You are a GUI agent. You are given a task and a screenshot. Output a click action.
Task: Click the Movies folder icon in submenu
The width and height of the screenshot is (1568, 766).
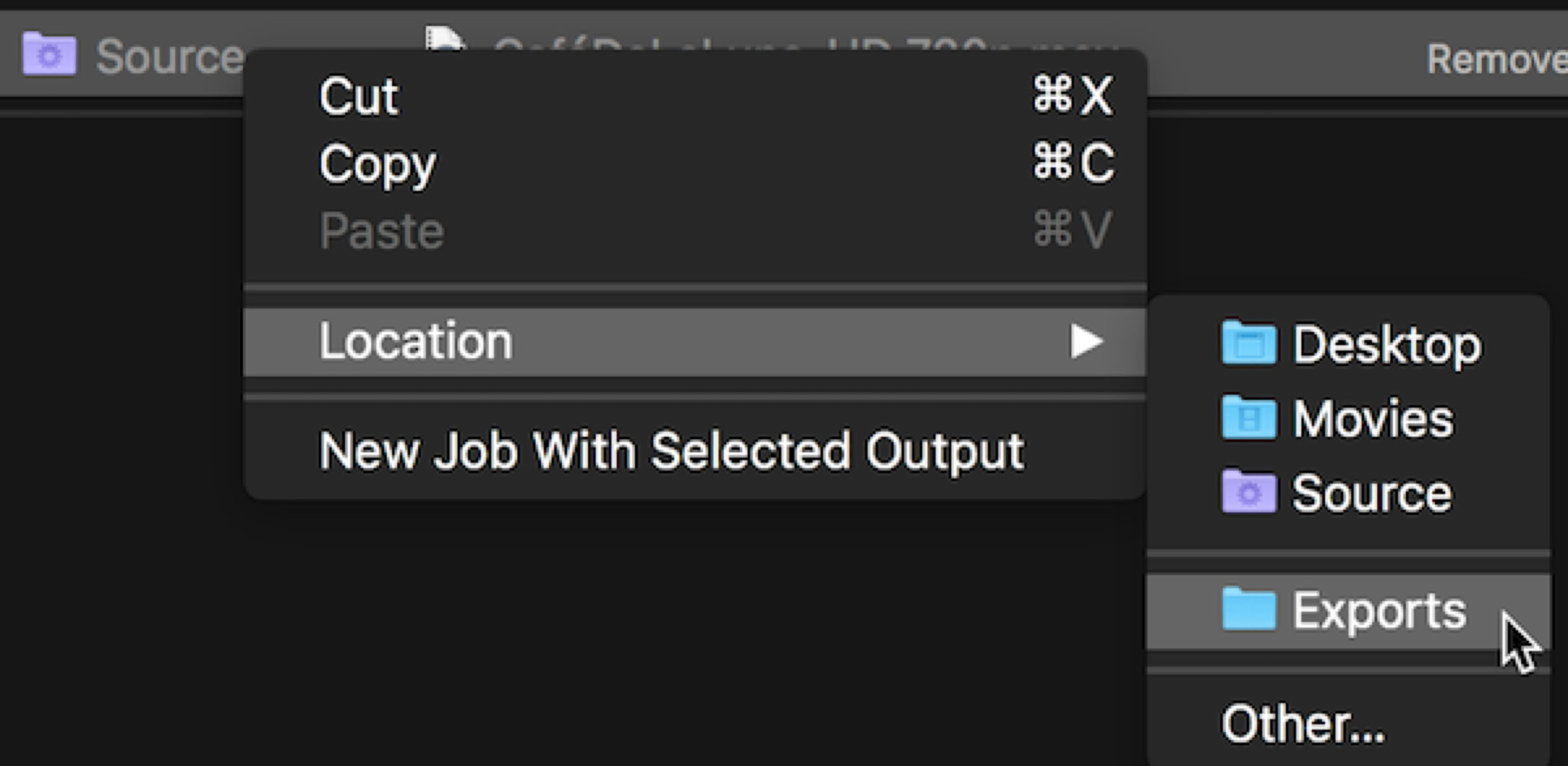click(x=1248, y=418)
